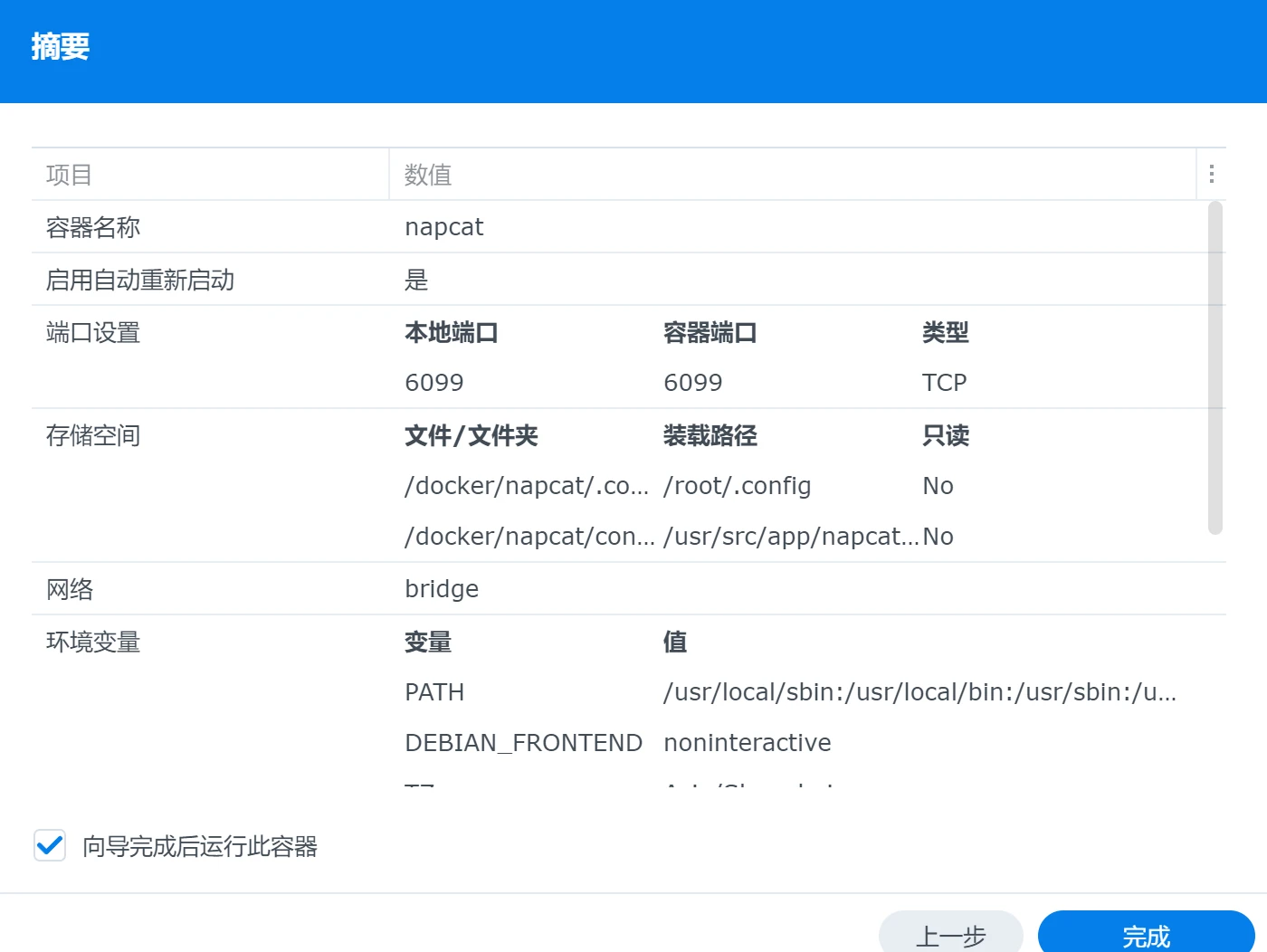Click the 端口设置 row label

pyautogui.click(x=91, y=333)
